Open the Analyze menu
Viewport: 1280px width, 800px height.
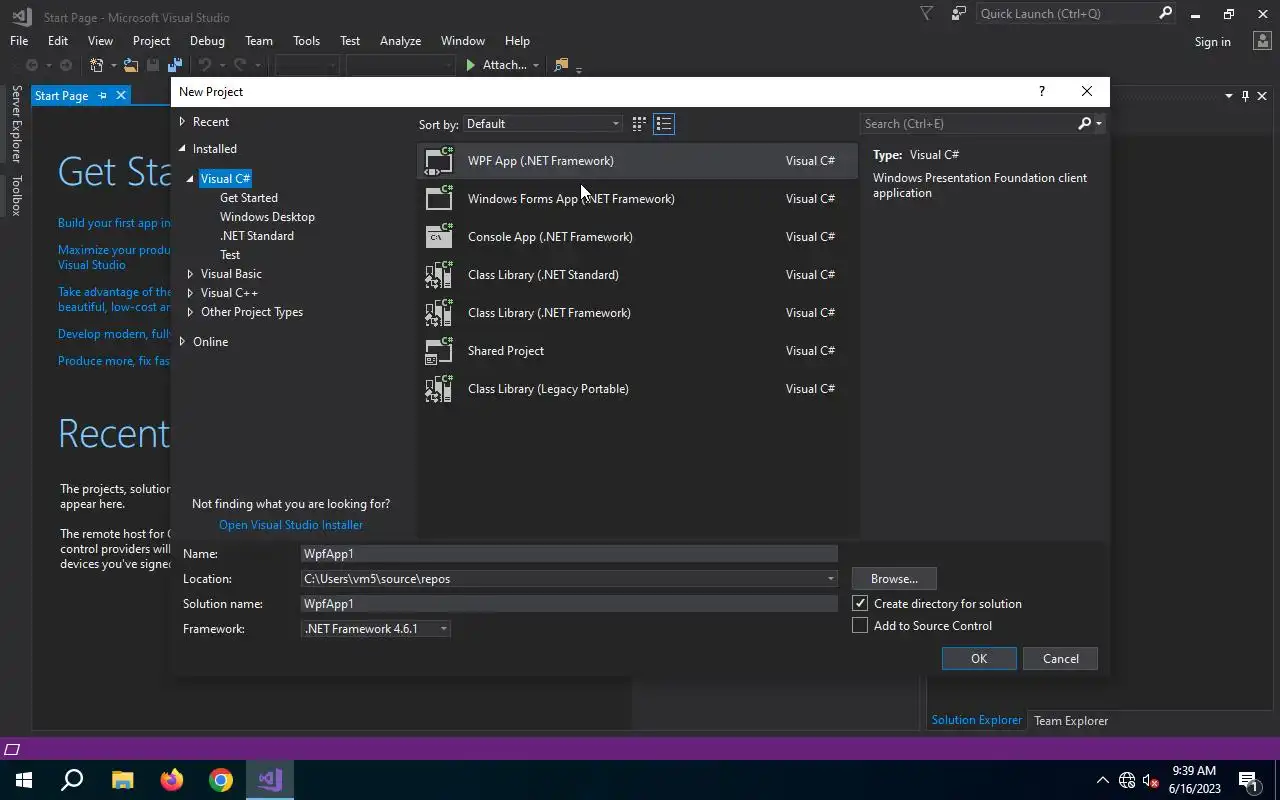point(400,41)
